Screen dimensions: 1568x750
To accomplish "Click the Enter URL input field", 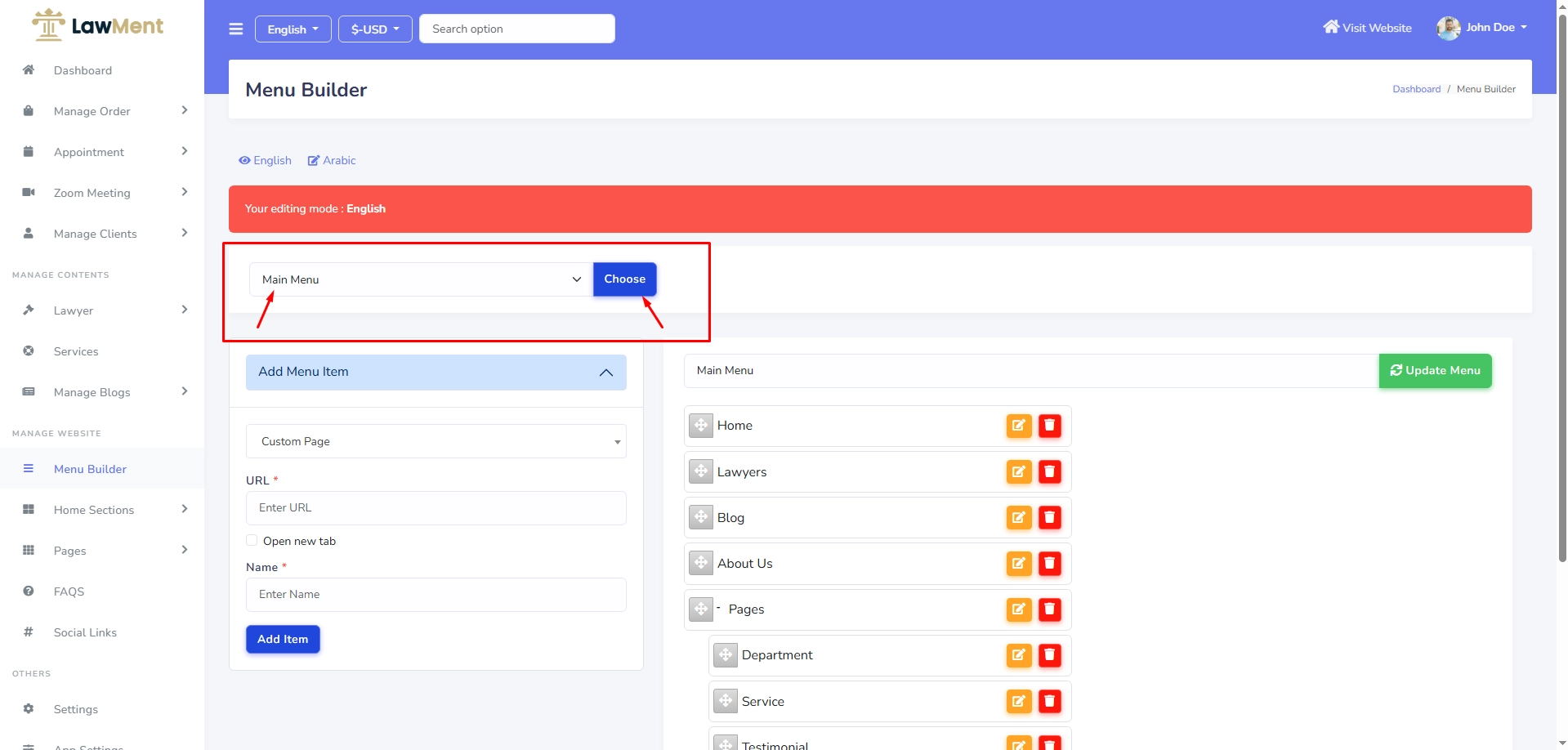I will [x=436, y=508].
